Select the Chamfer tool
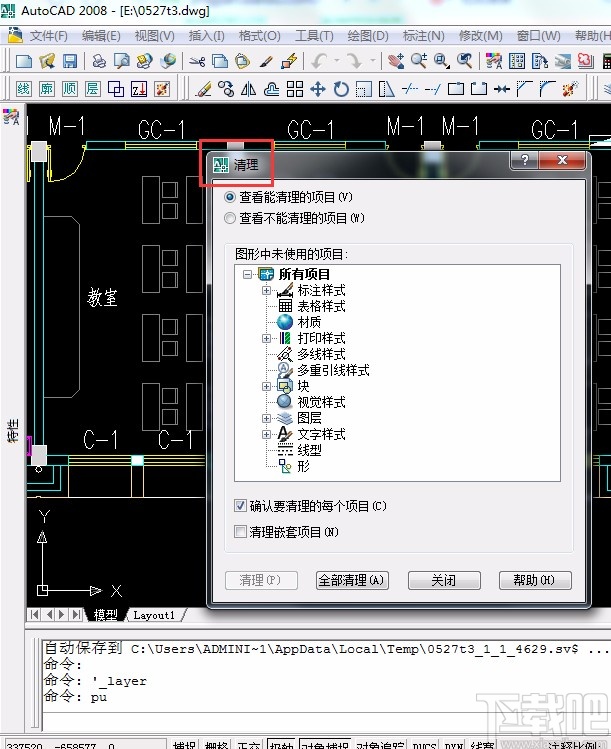The height and width of the screenshot is (749, 611). 525,89
